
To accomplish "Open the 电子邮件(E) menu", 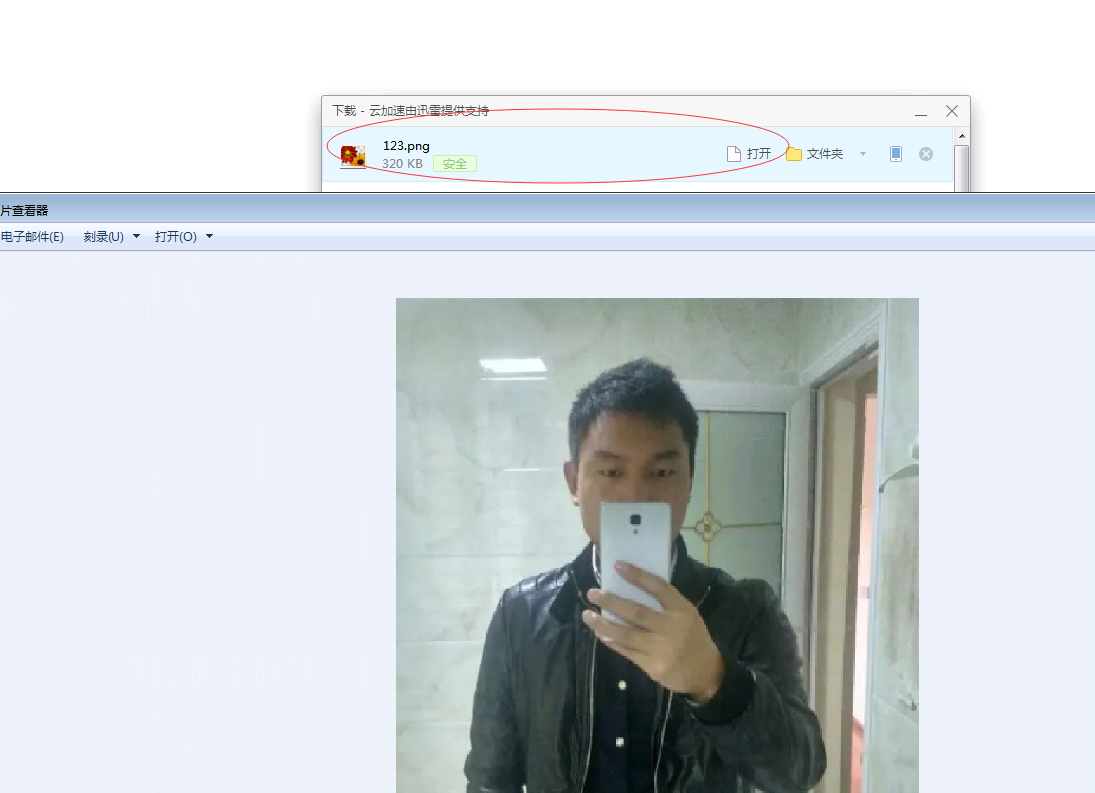I will tap(32, 237).
